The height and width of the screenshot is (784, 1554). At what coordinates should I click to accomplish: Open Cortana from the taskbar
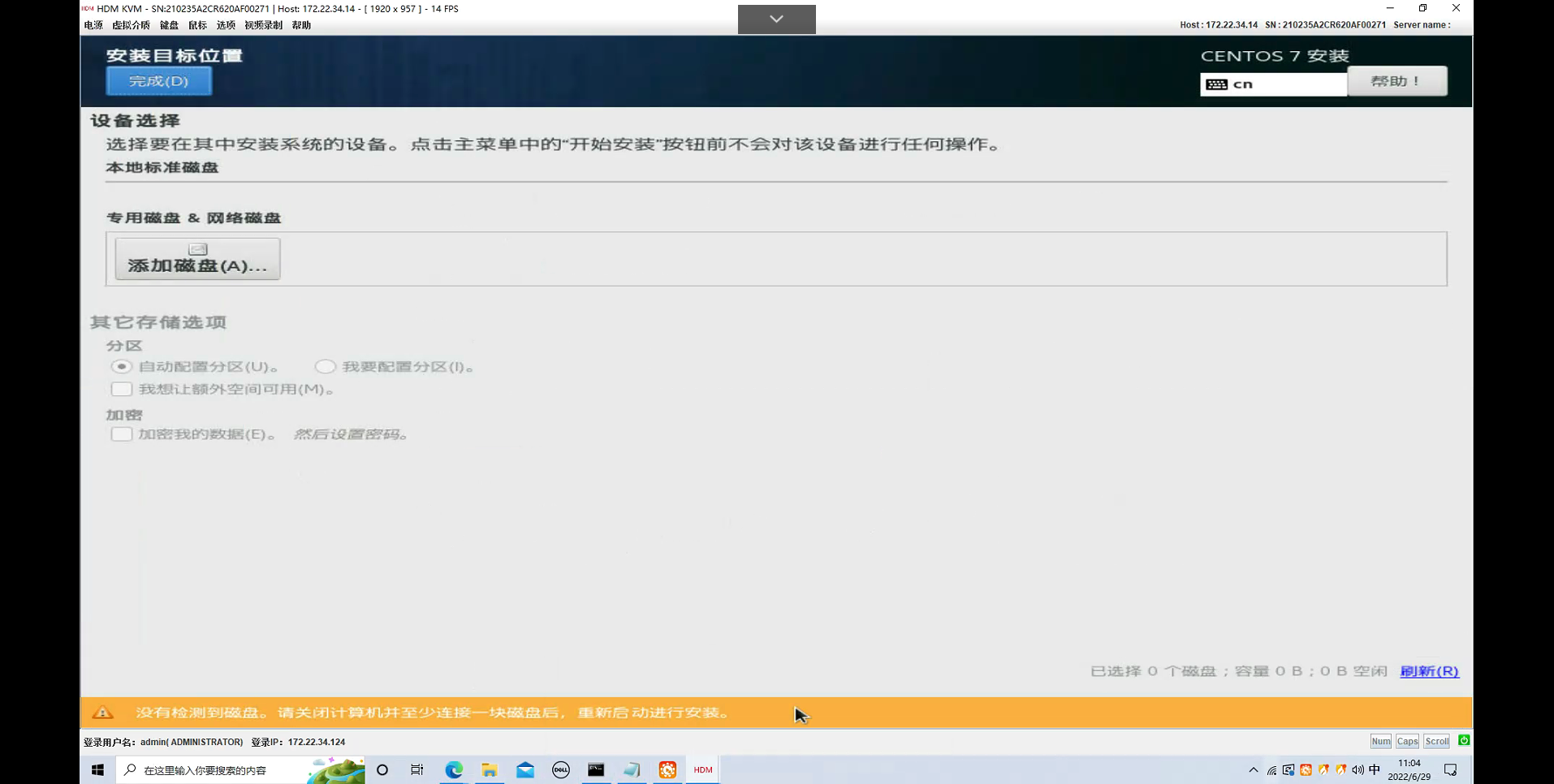pyautogui.click(x=382, y=770)
